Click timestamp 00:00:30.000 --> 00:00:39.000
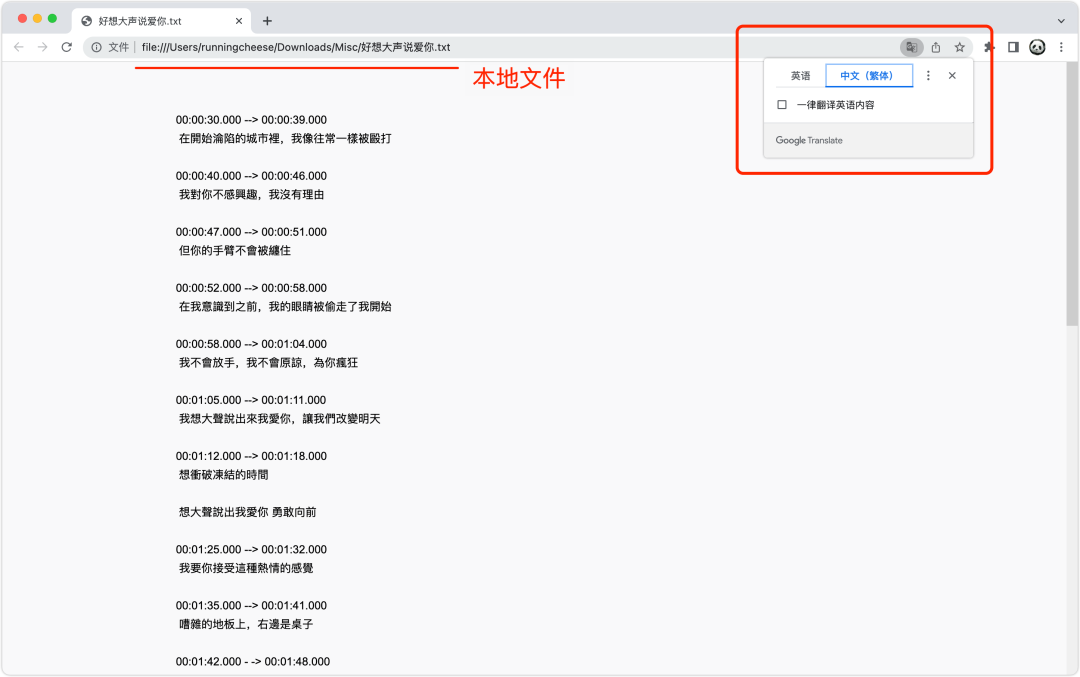The width and height of the screenshot is (1080, 677). tap(251, 120)
